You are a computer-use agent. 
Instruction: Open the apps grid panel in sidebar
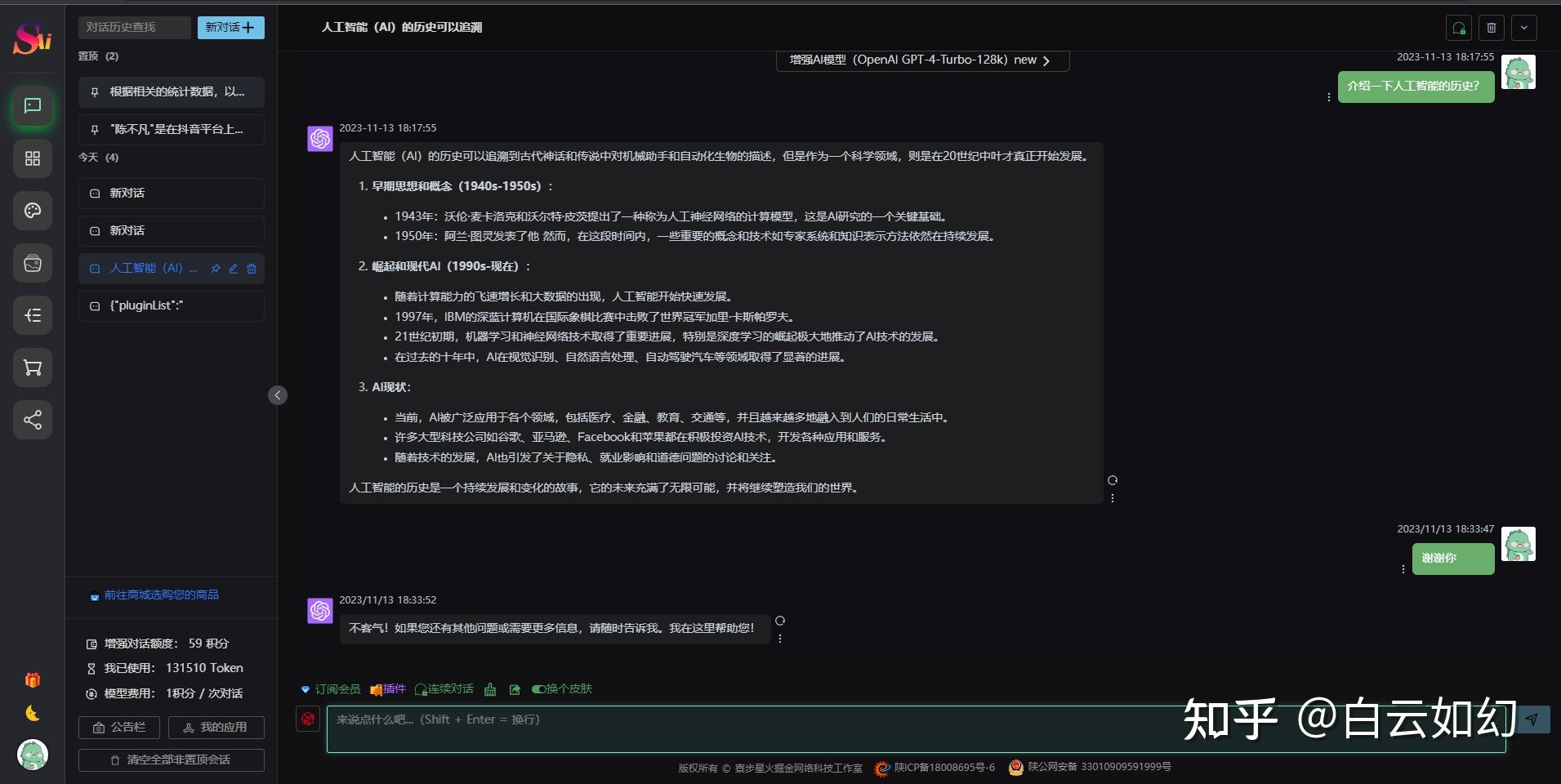[33, 158]
